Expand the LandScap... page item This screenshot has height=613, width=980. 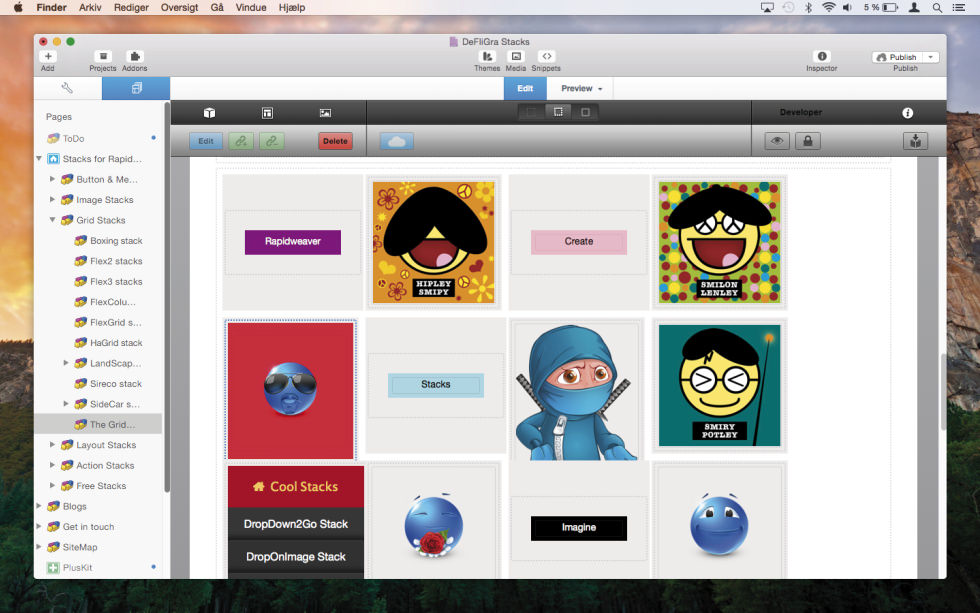point(66,363)
